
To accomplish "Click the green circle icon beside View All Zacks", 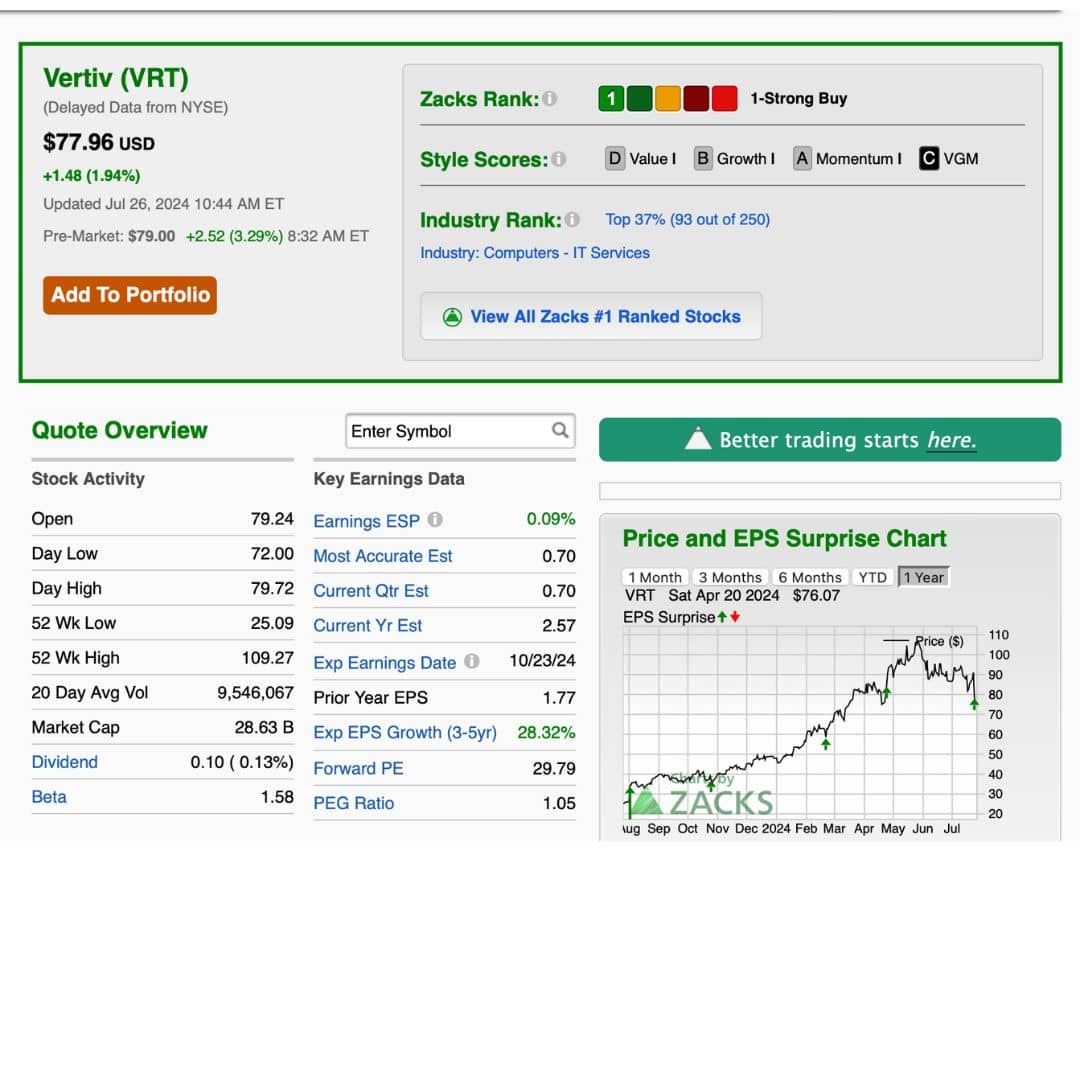I will (x=452, y=317).
